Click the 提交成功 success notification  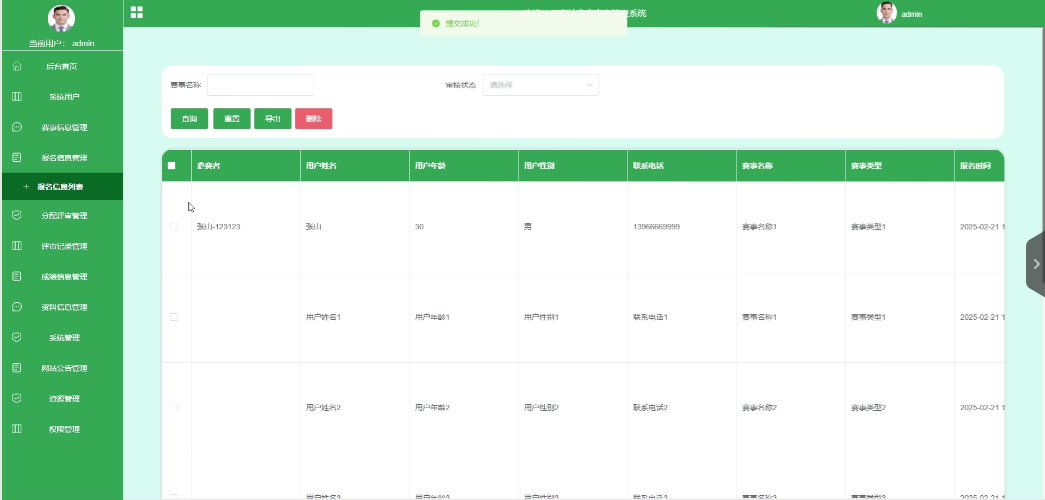(x=523, y=23)
